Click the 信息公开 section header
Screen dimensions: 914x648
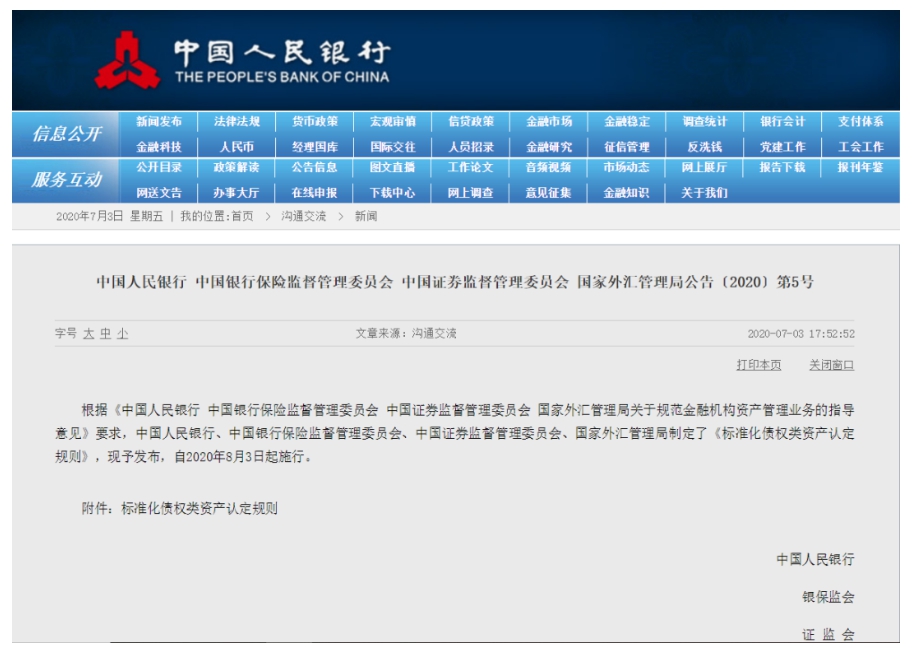click(67, 134)
